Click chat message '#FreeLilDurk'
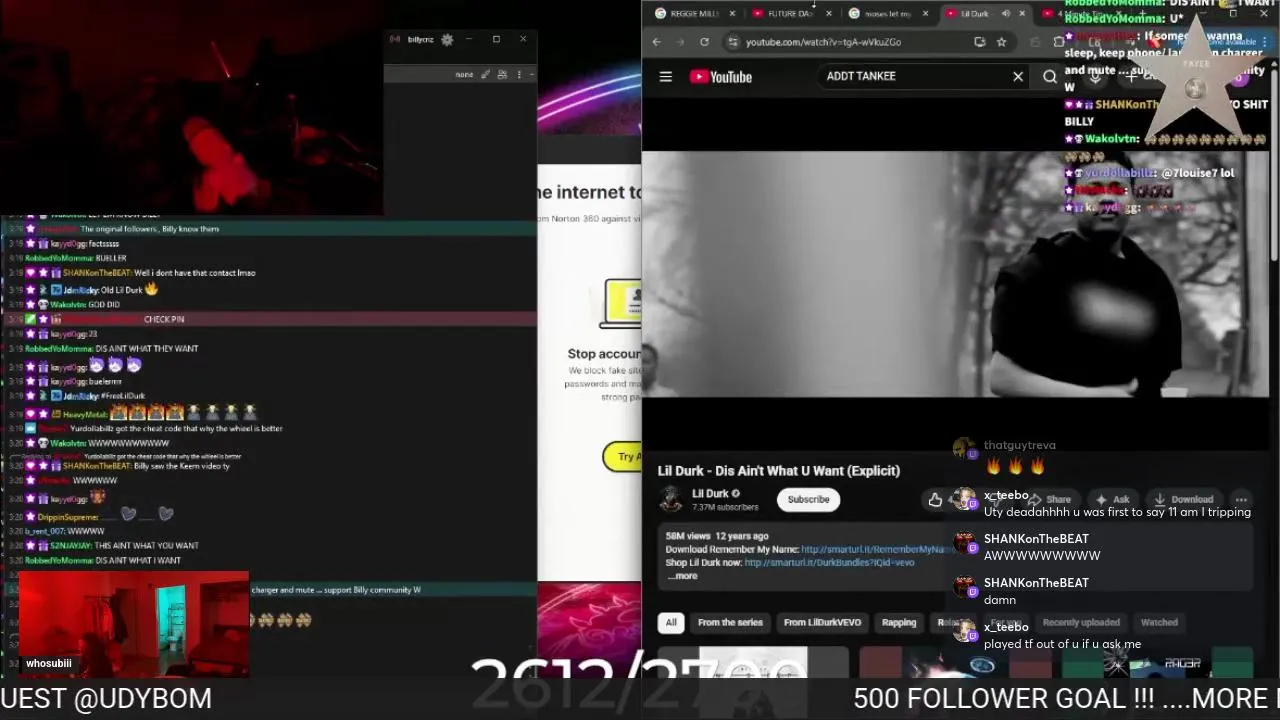This screenshot has width=1280, height=720. (123, 396)
